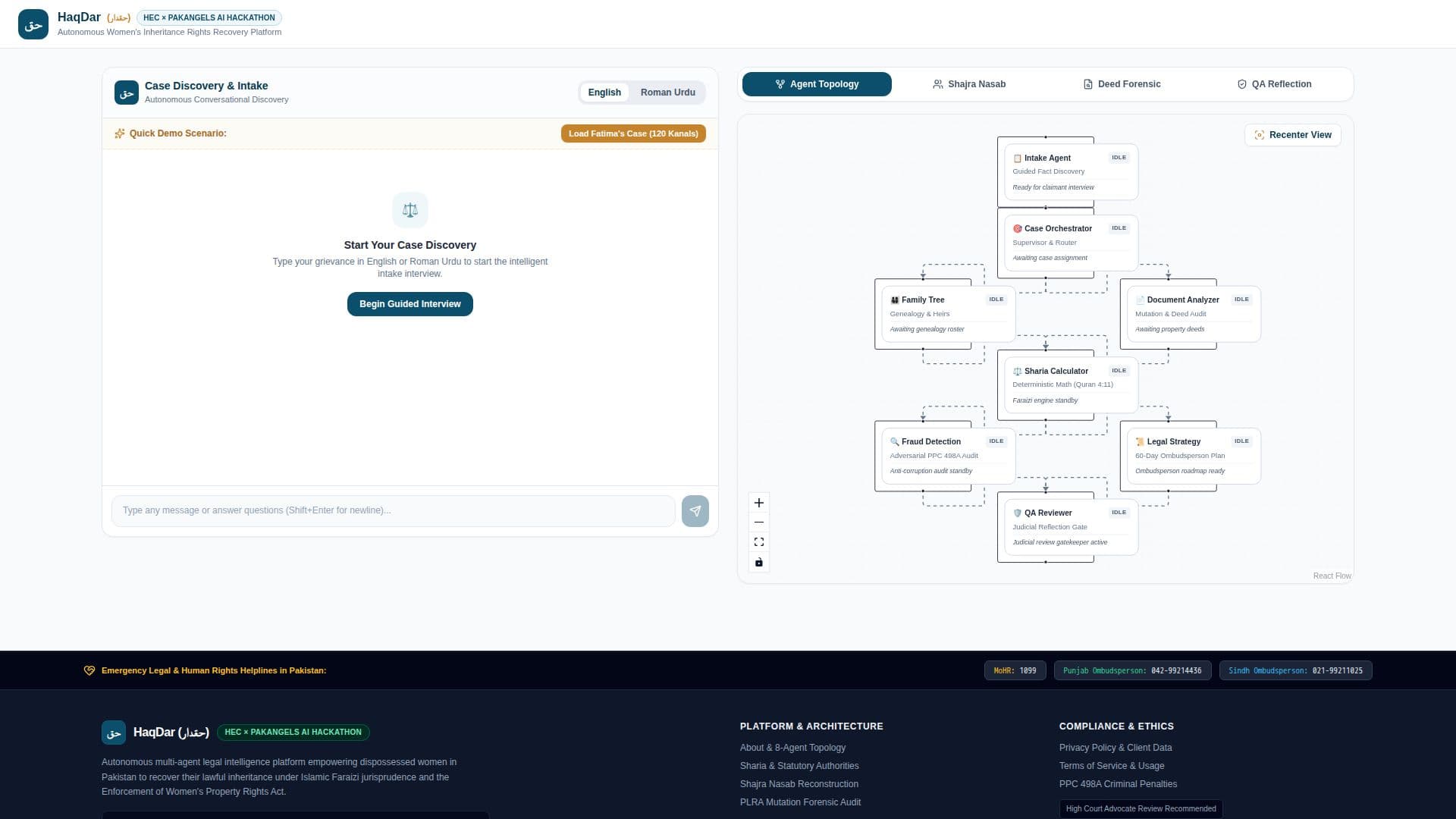Click the Case Discovery panel logo icon
This screenshot has width=1456, height=819.
pos(127,93)
